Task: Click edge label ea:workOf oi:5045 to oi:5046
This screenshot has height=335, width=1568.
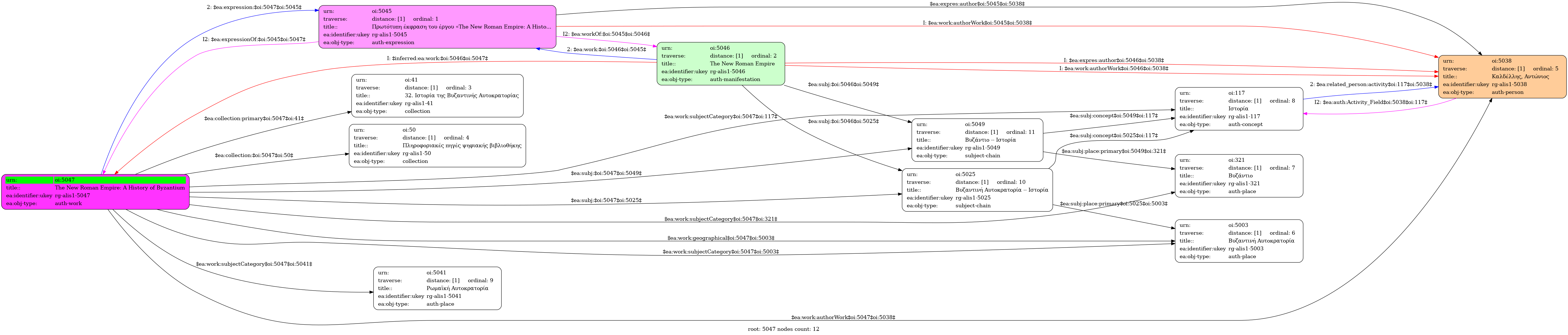Action: click(606, 34)
